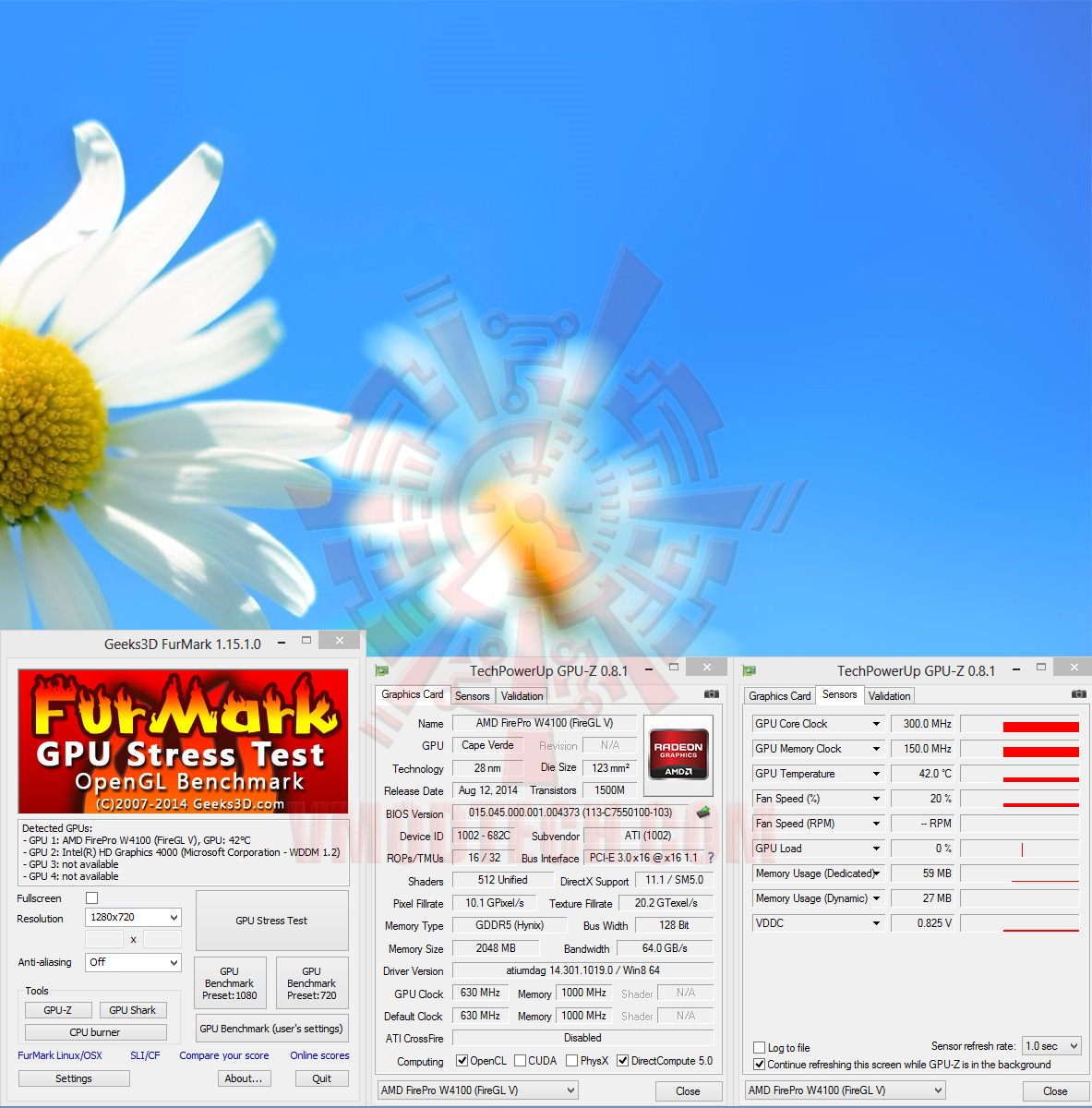The width and height of the screenshot is (1092, 1108).
Task: Click the FurMark GPU Stress Test banner image
Action: pyautogui.click(x=183, y=741)
